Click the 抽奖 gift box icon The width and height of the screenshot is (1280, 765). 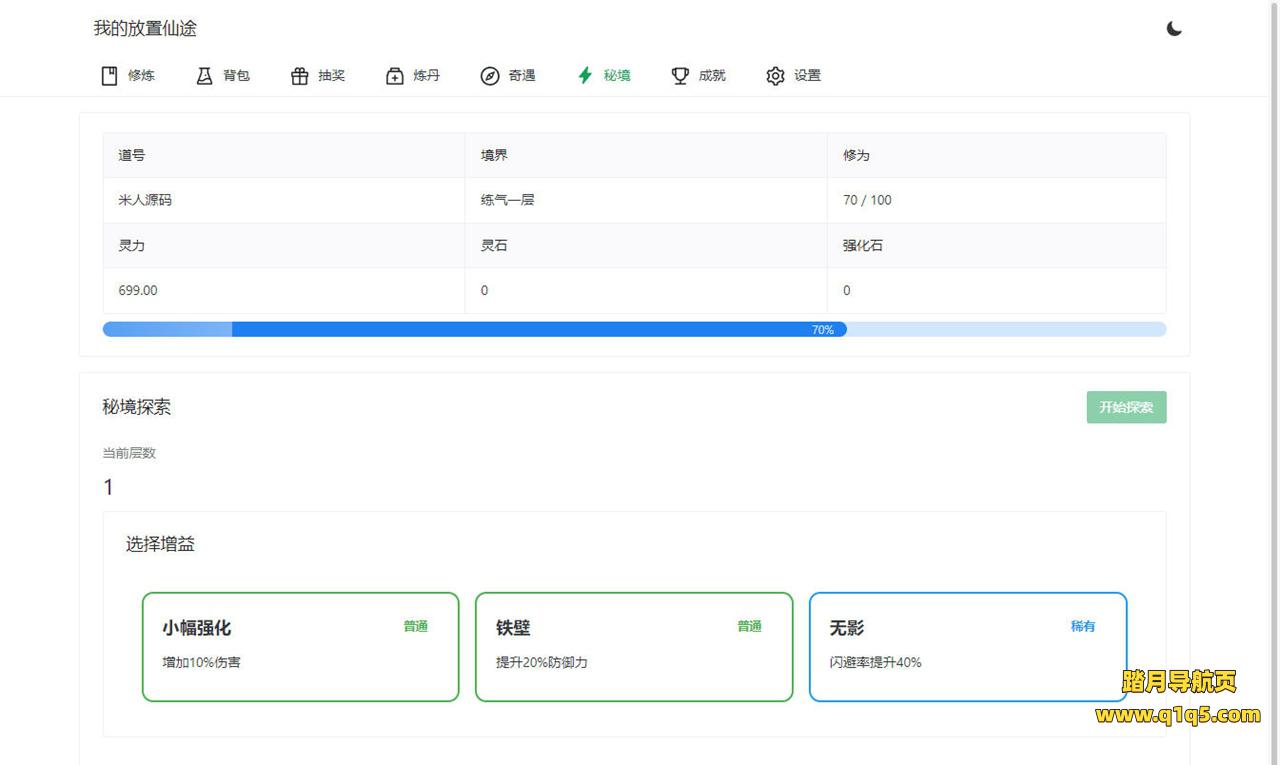point(299,76)
